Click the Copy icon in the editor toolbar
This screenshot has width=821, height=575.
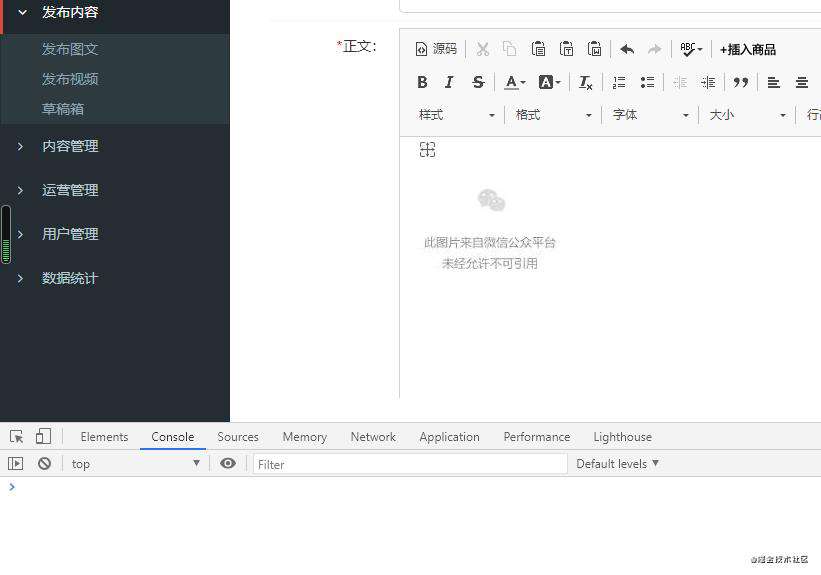pos(510,49)
